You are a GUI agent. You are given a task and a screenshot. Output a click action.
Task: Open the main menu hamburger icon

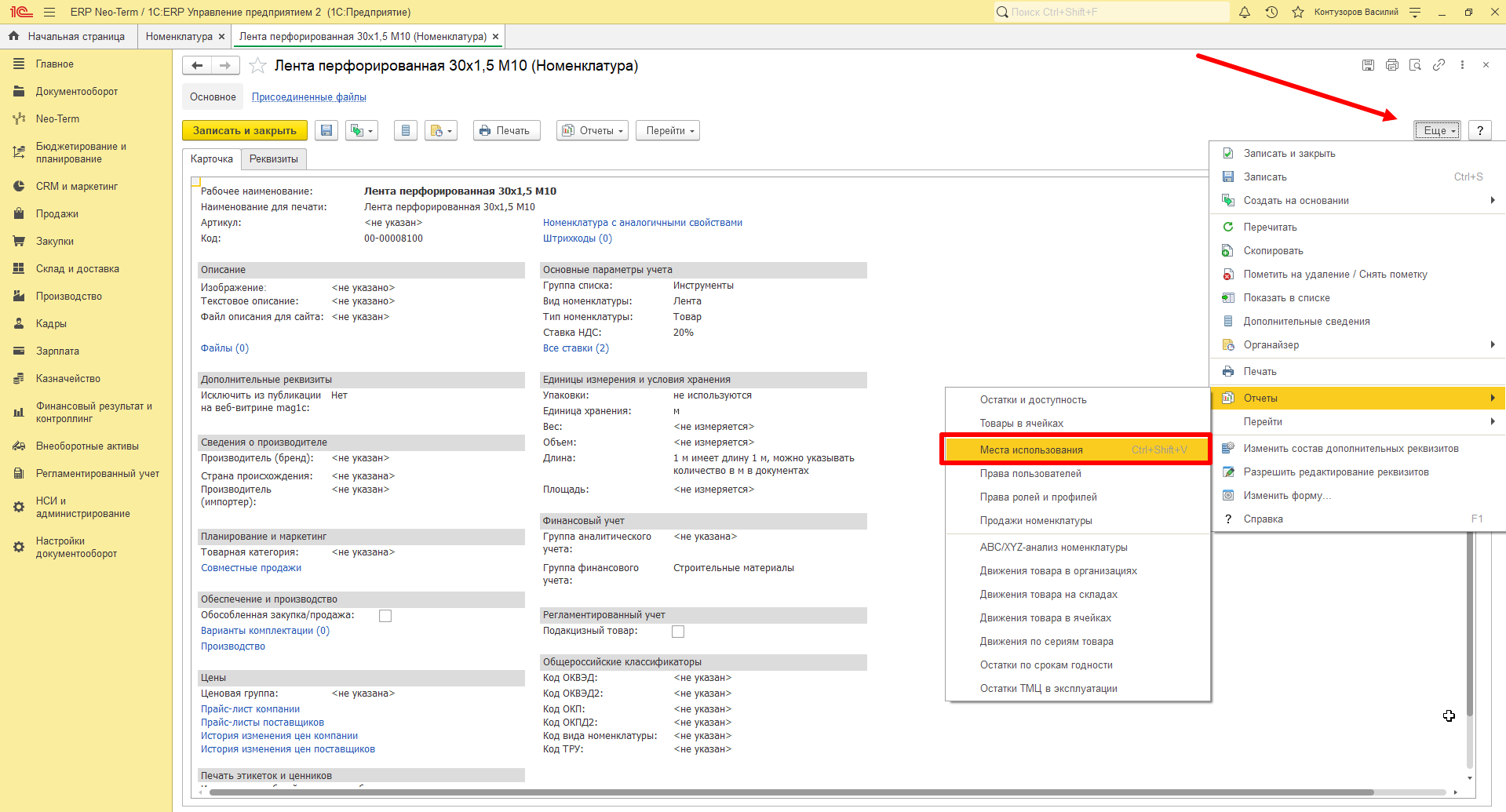[x=49, y=12]
